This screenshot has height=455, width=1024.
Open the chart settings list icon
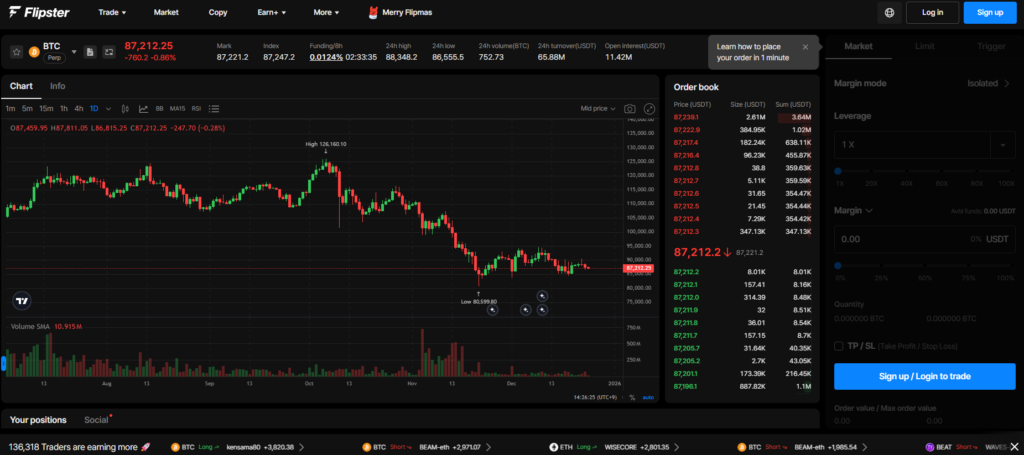[x=214, y=108]
